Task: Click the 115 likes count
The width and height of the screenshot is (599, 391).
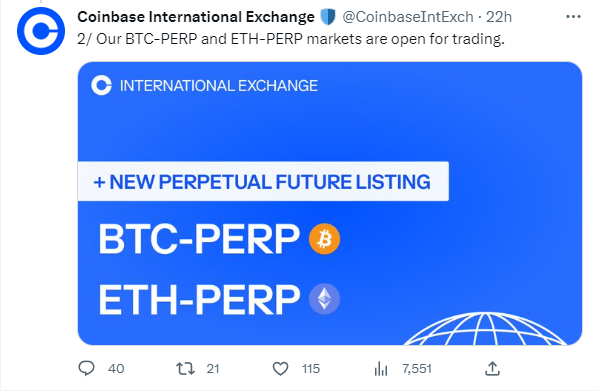Action: 311,369
